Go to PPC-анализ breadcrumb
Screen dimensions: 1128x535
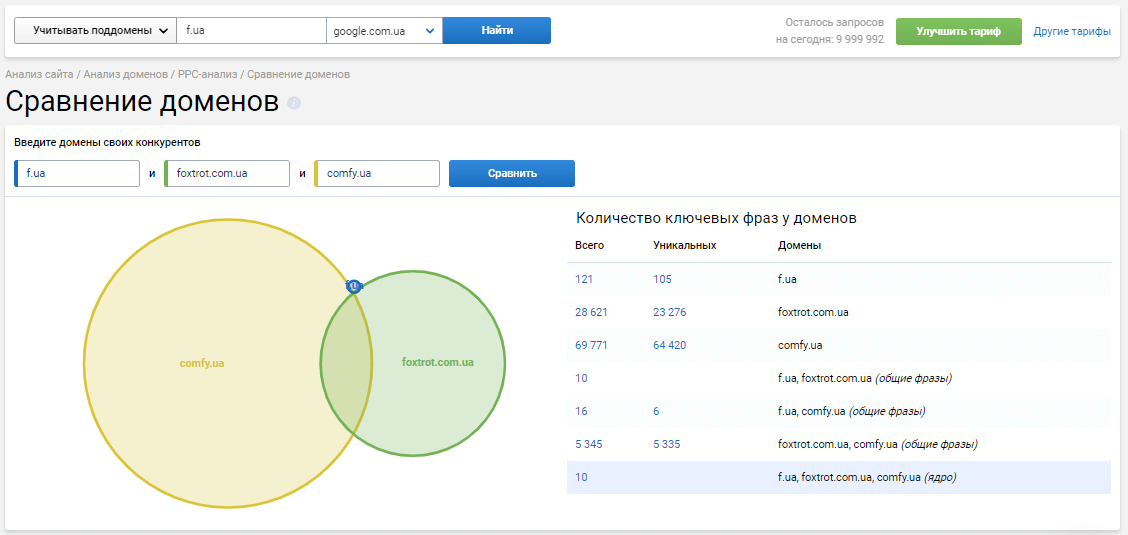(207, 74)
